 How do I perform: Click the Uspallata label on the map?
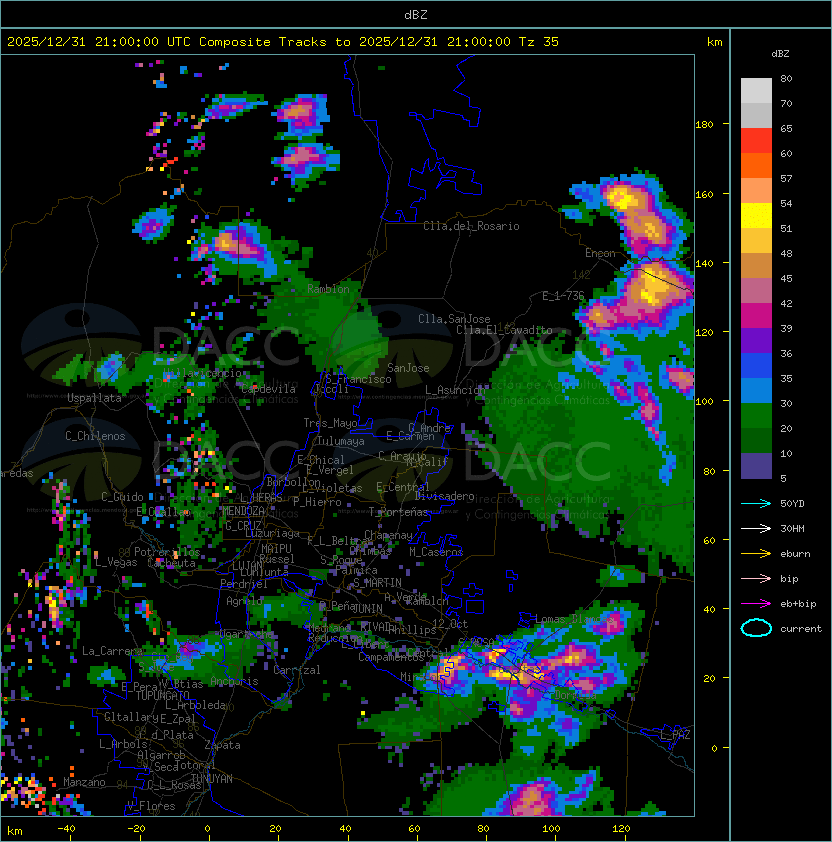pos(94,398)
